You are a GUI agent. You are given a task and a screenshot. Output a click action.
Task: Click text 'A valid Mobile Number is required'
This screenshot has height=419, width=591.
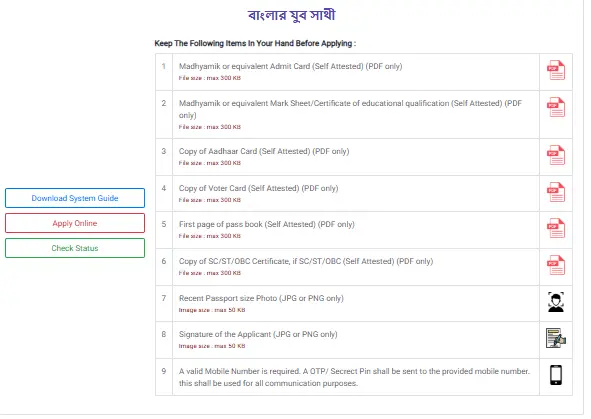pos(240,371)
